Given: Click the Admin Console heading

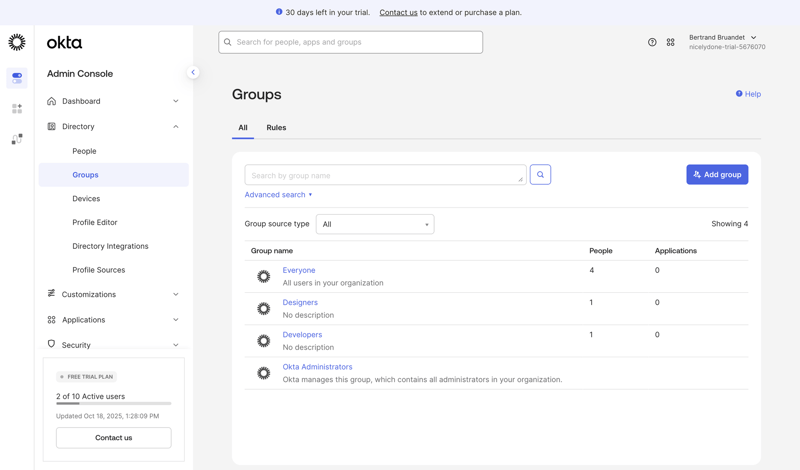Looking at the screenshot, I should click(80, 73).
